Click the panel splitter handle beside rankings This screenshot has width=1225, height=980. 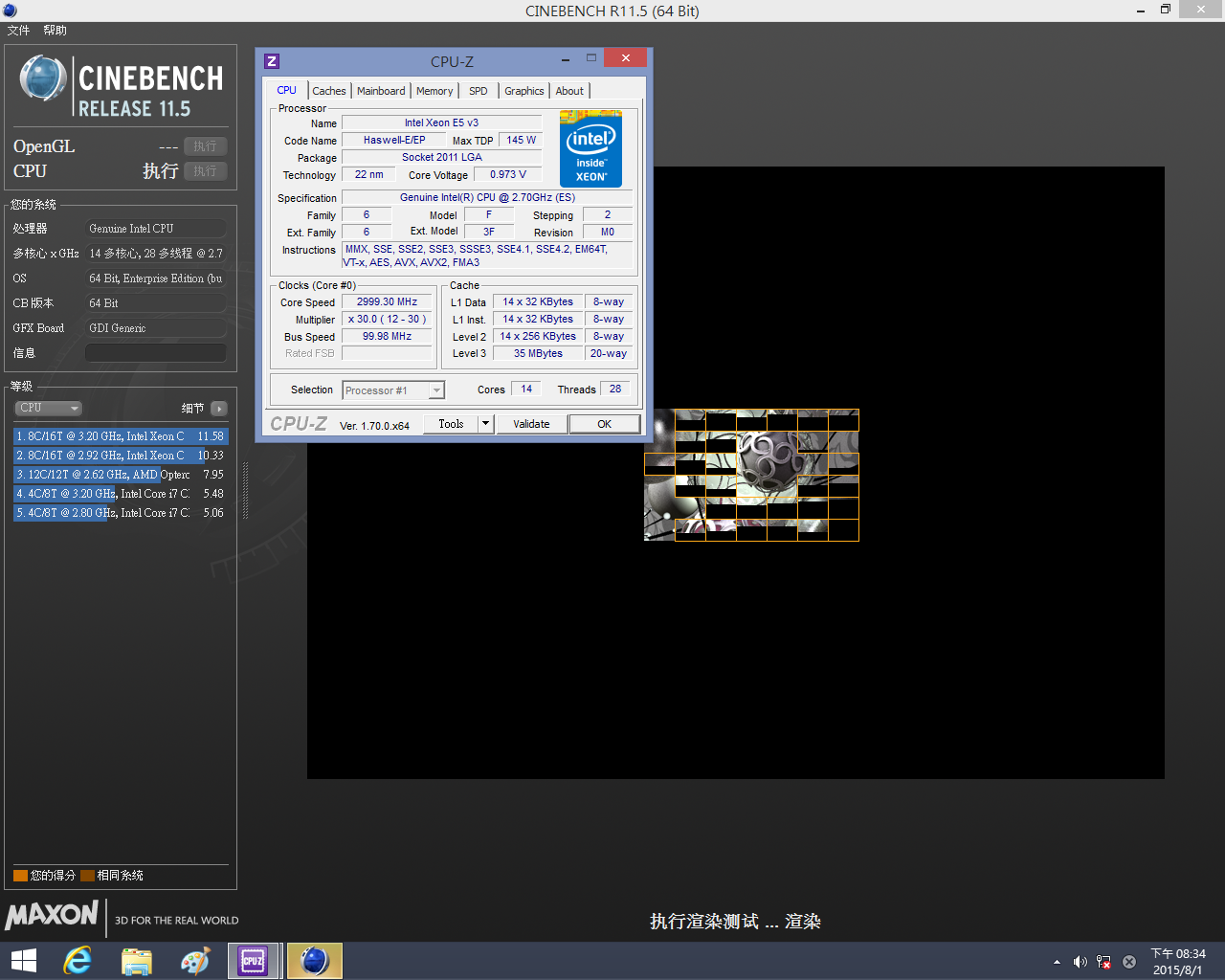[x=245, y=491]
